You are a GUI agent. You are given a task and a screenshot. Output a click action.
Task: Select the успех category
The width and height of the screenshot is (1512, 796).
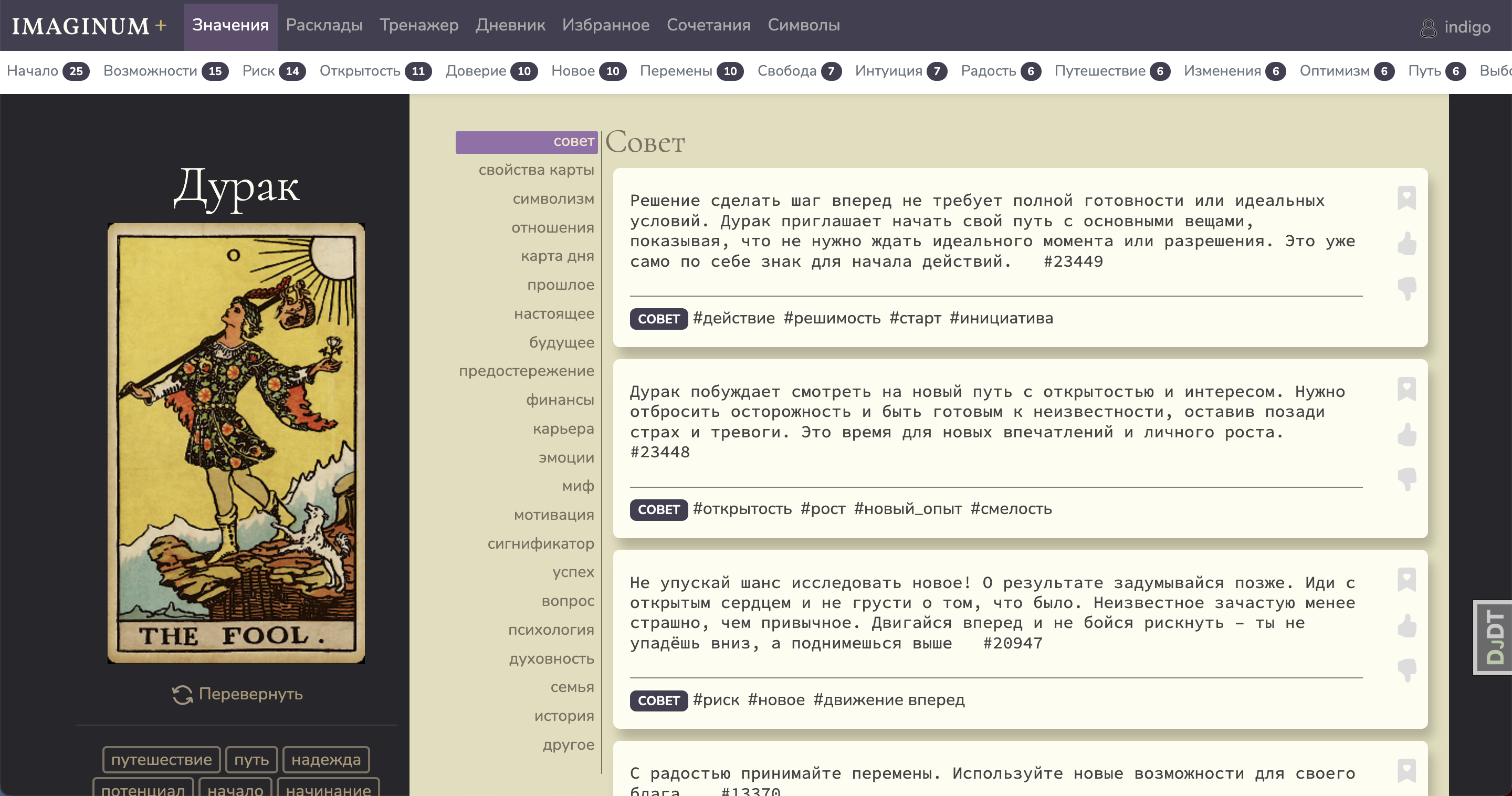(573, 572)
